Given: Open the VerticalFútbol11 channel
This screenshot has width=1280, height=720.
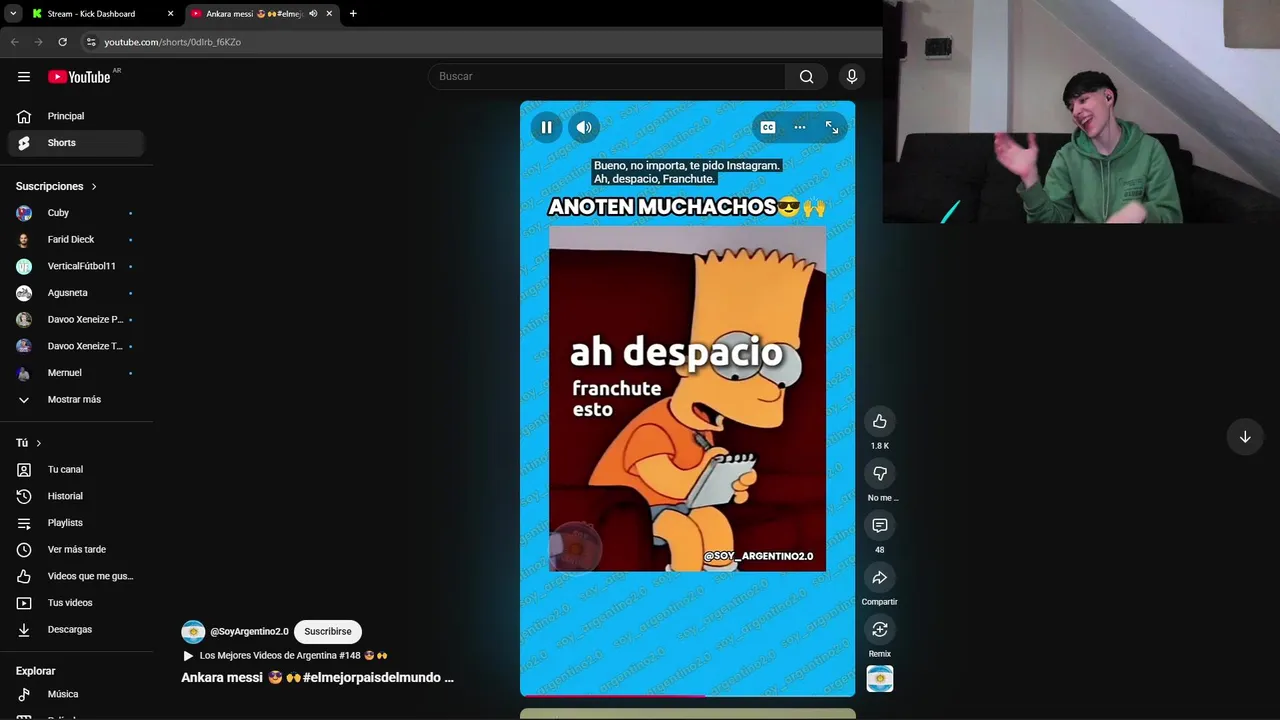Looking at the screenshot, I should (x=77, y=266).
